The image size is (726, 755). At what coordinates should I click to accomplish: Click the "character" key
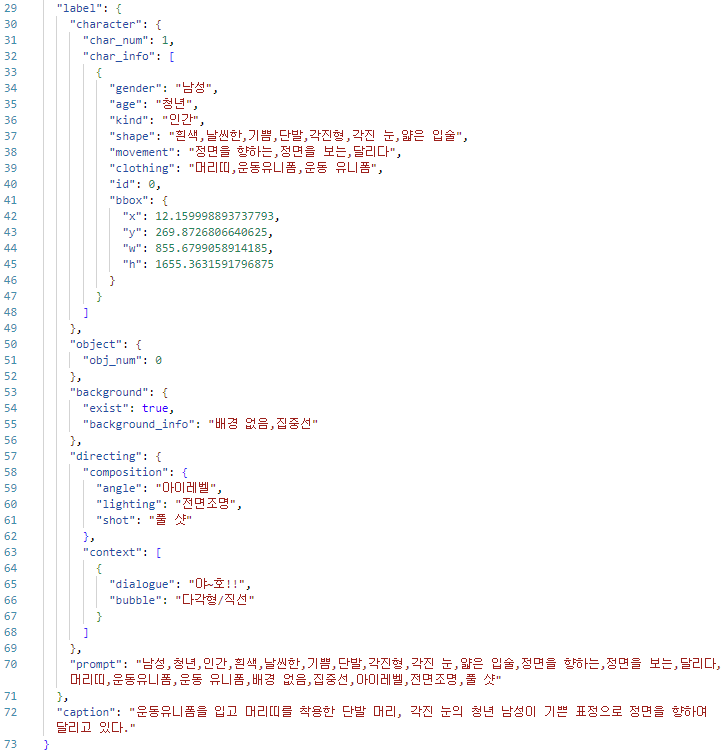pos(109,24)
